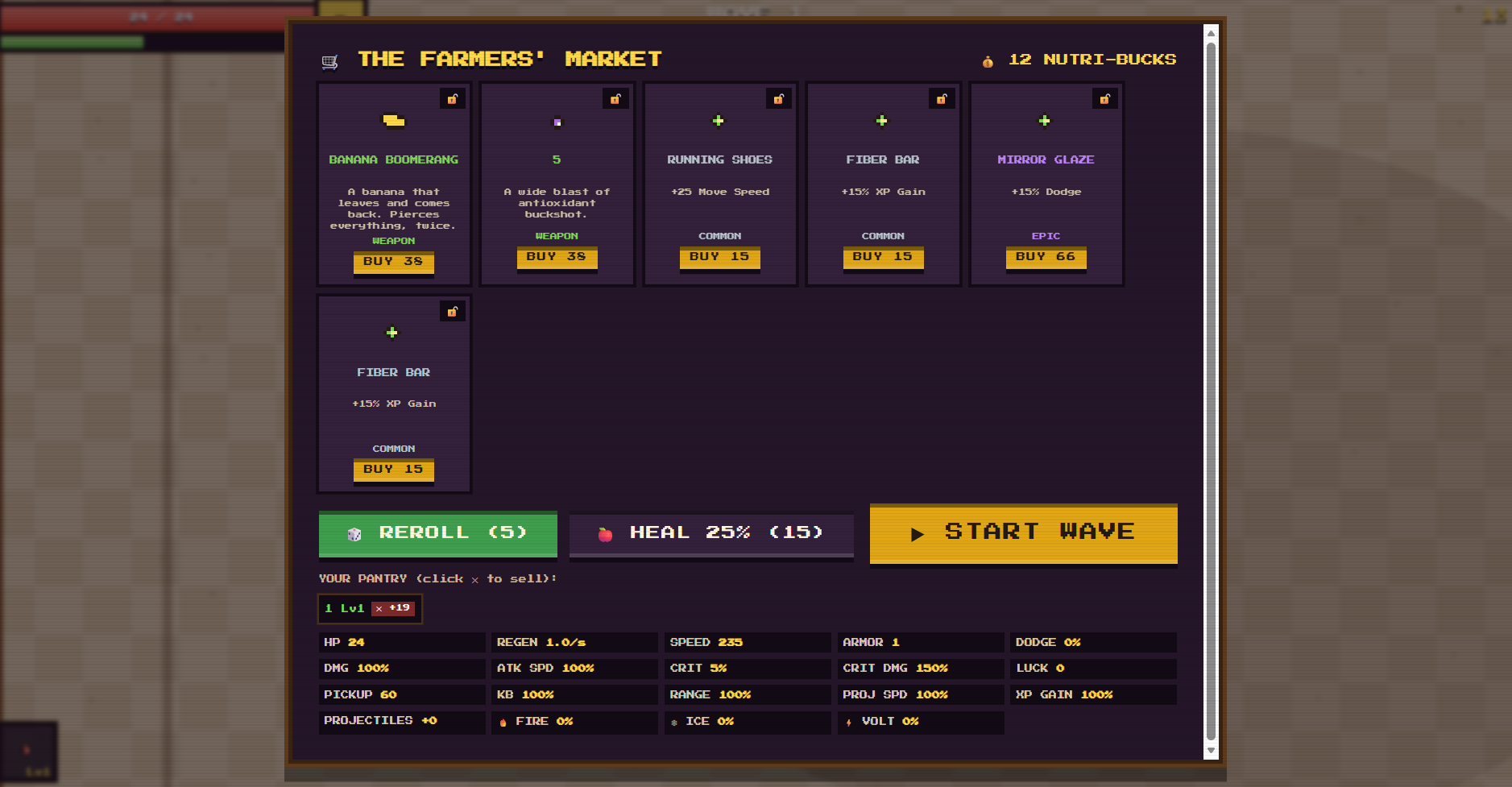Buy Mirror Glaze for 66
1512x787 pixels.
tap(1046, 258)
